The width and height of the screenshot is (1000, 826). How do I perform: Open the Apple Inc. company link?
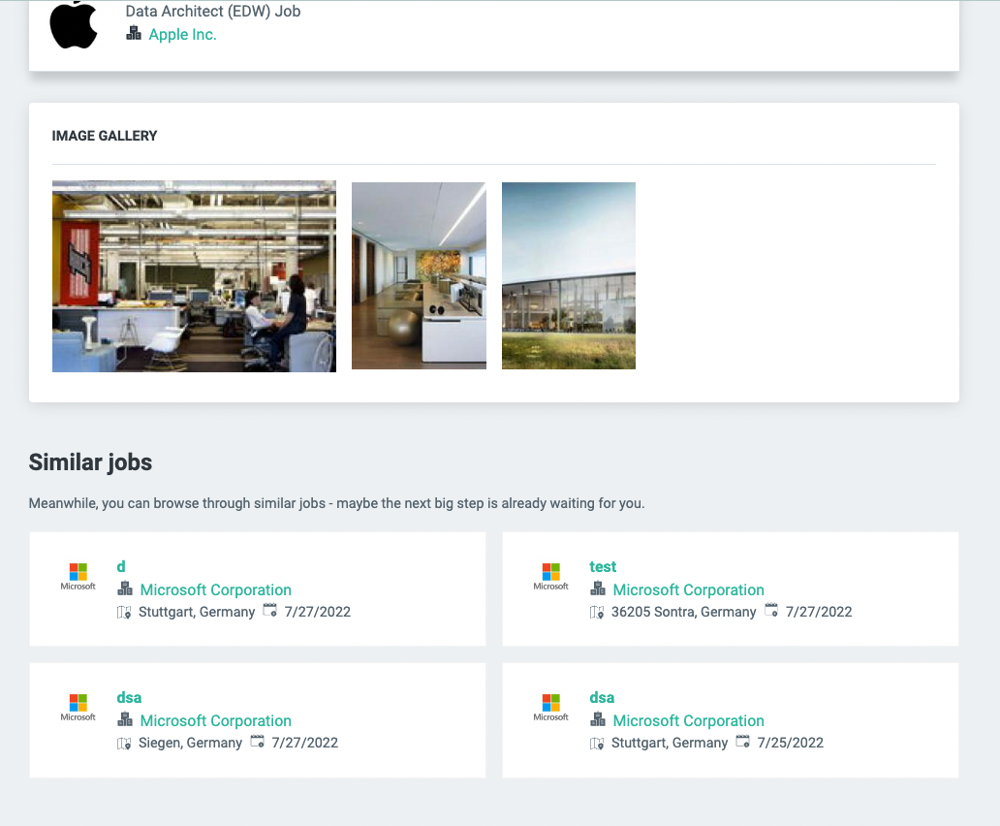(x=182, y=34)
